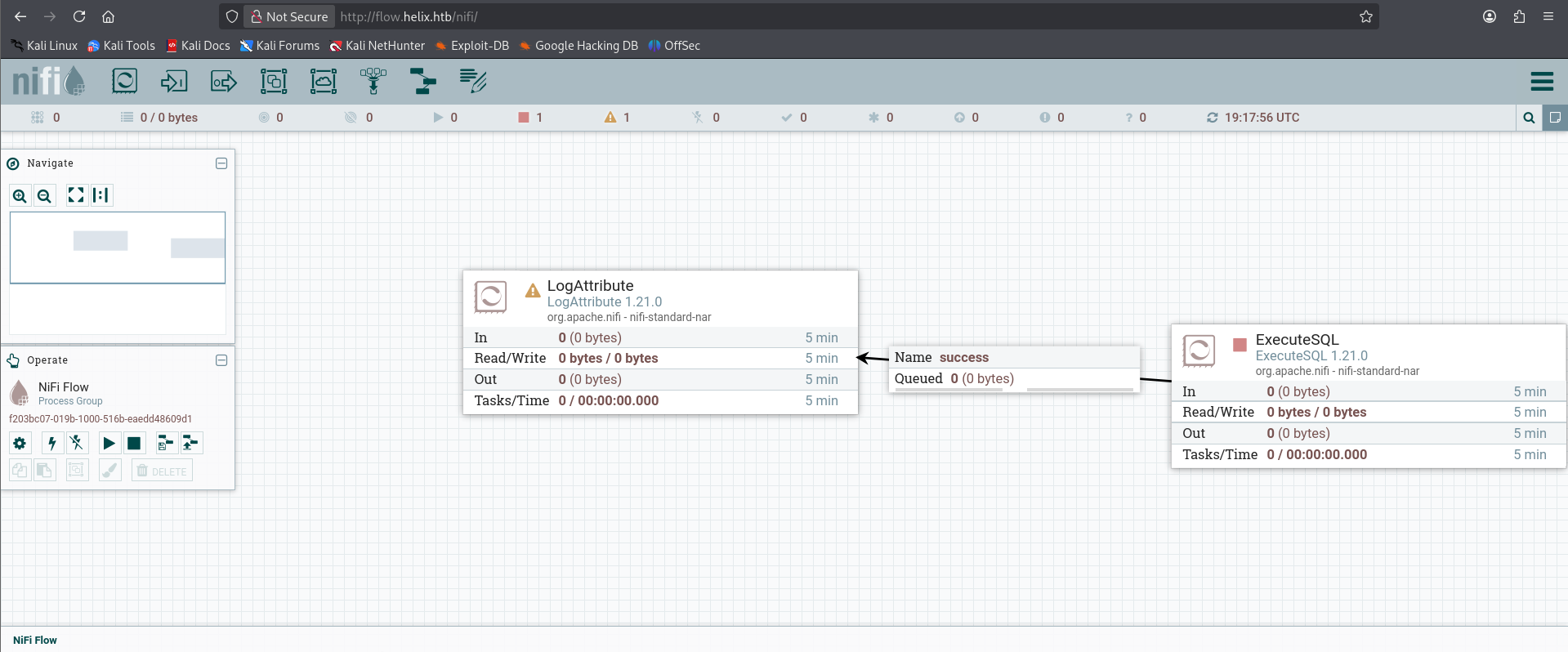Select the Process Group toolbar icon
This screenshot has width=1568, height=652.
coord(274,81)
